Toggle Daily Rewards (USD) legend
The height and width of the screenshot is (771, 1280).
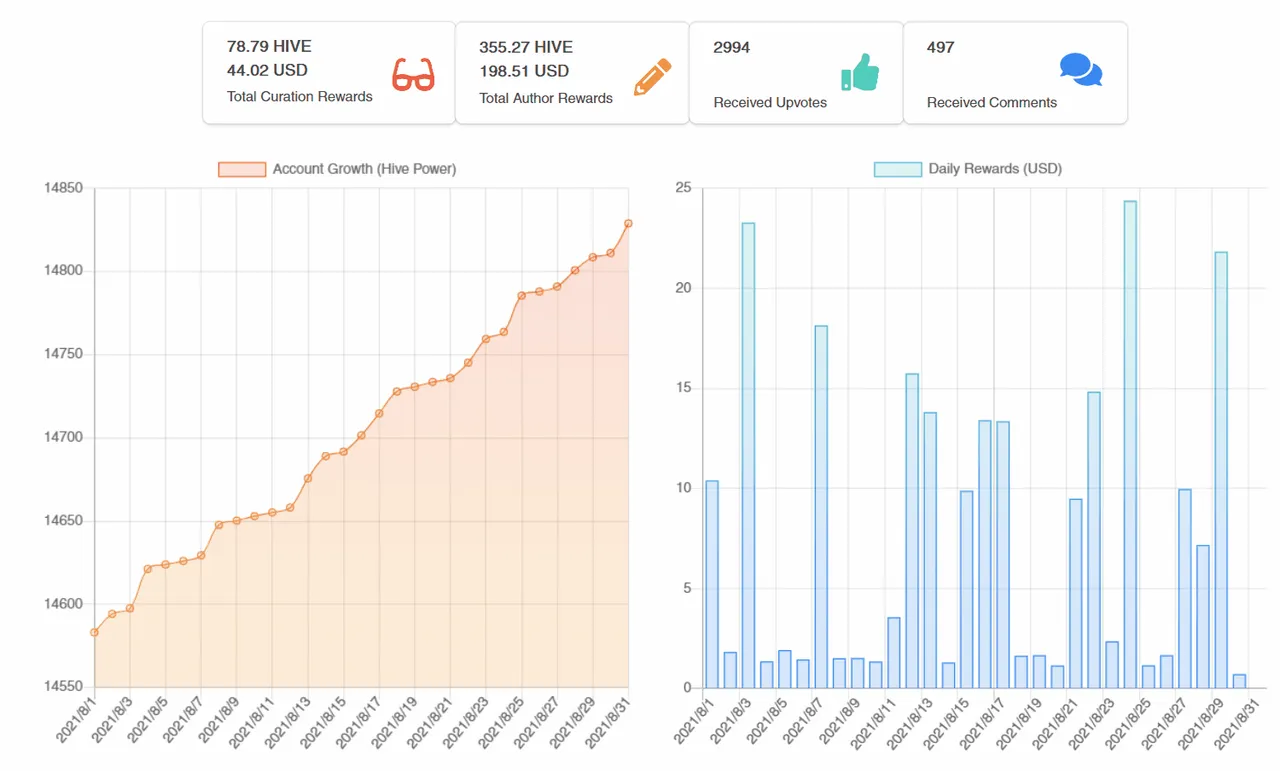(x=968, y=169)
